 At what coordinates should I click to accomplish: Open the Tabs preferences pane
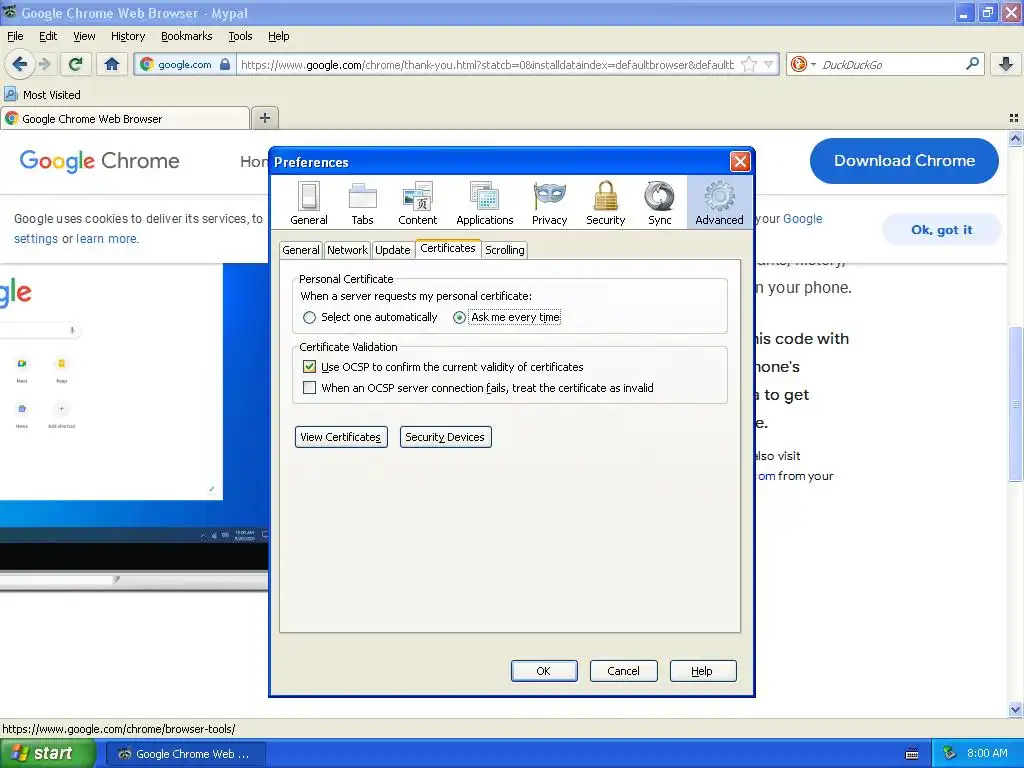pyautogui.click(x=362, y=203)
